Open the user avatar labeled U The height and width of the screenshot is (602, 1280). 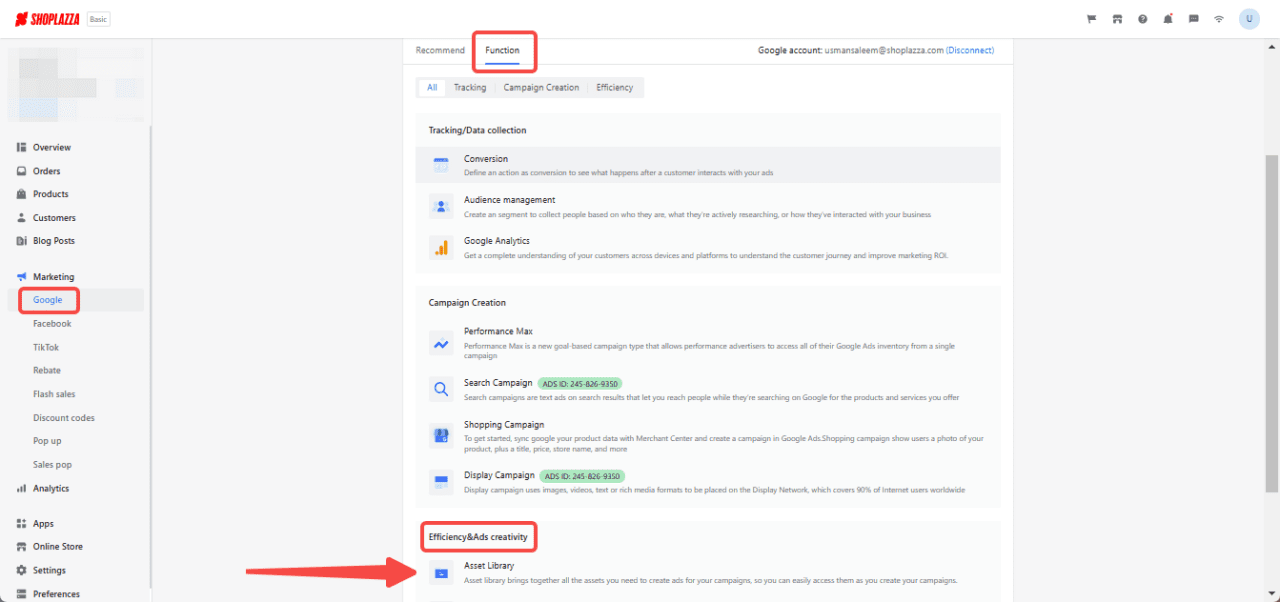(x=1249, y=19)
